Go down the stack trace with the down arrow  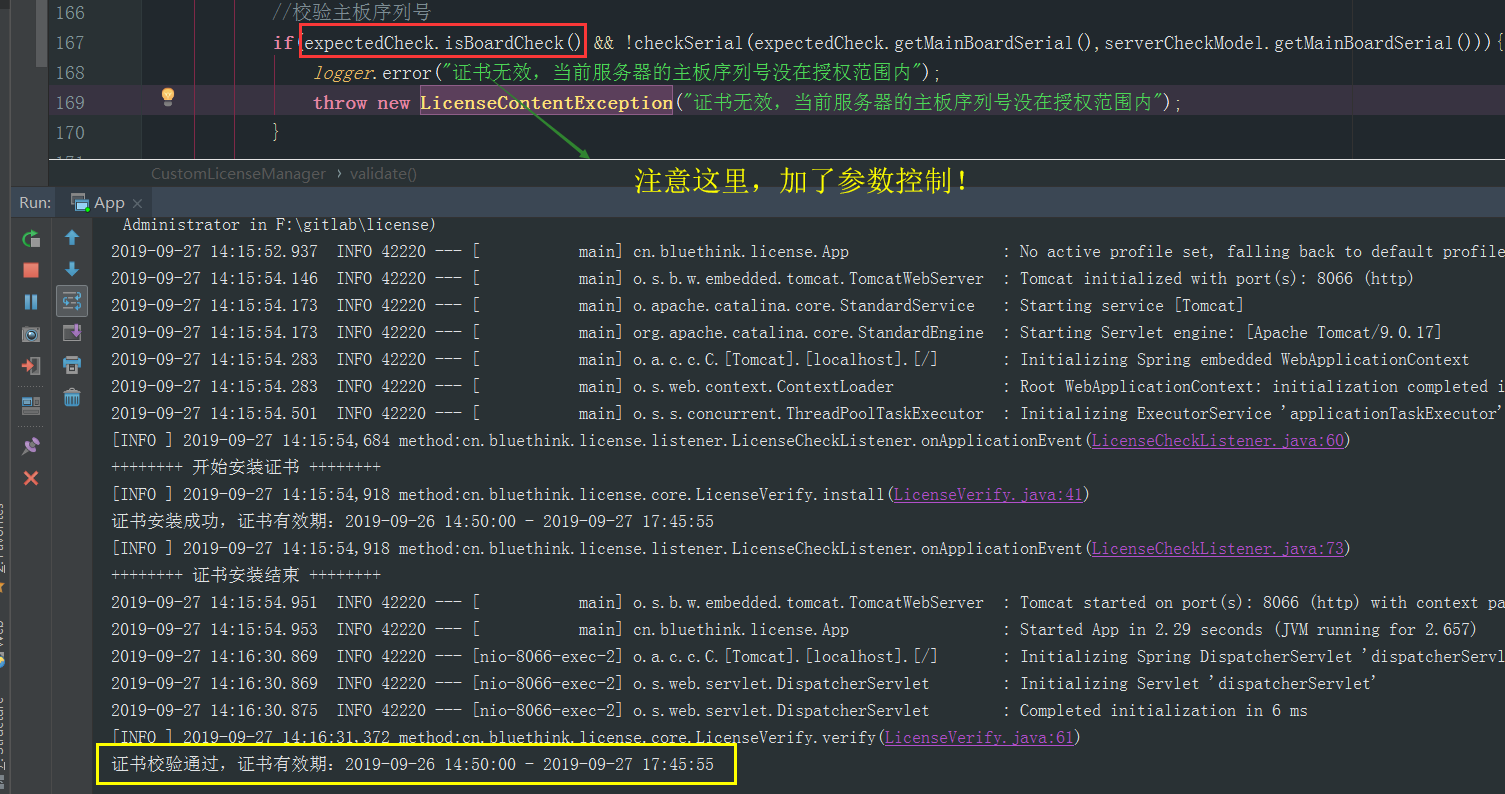[72, 269]
